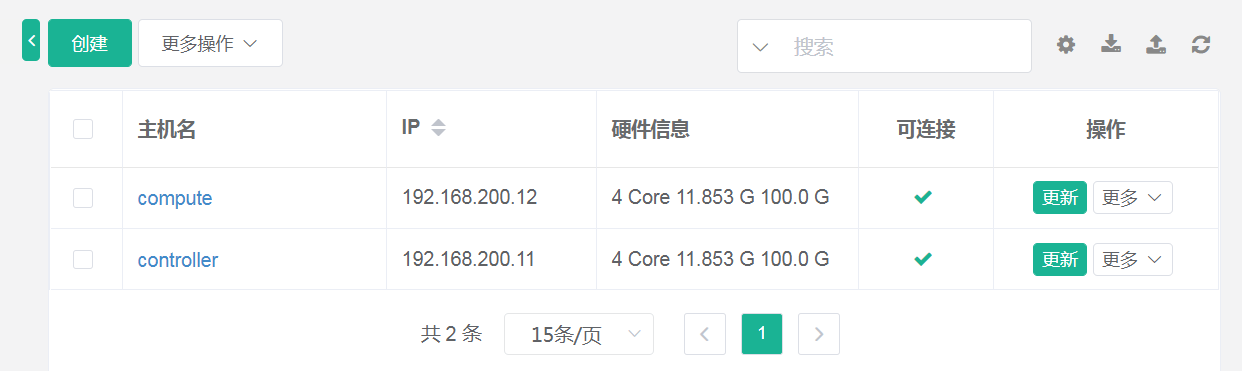Tick the checkbox for controller row
This screenshot has height=371, width=1242.
[83, 259]
